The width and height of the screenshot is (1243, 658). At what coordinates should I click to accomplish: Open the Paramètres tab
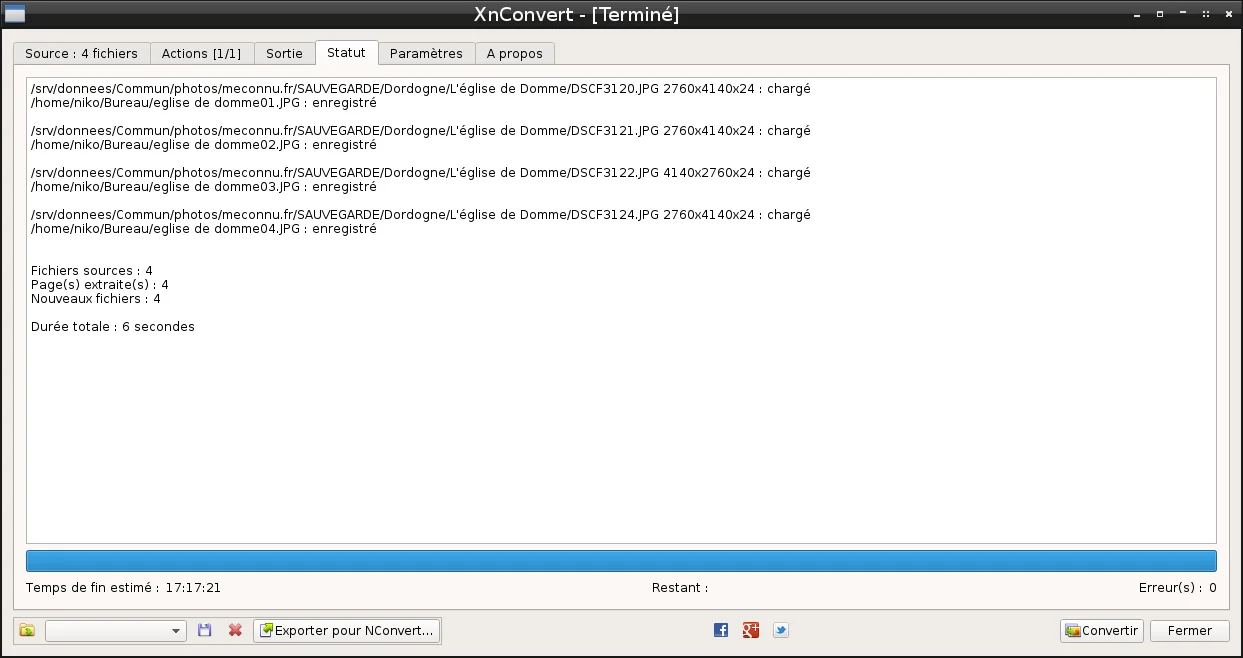[x=426, y=53]
